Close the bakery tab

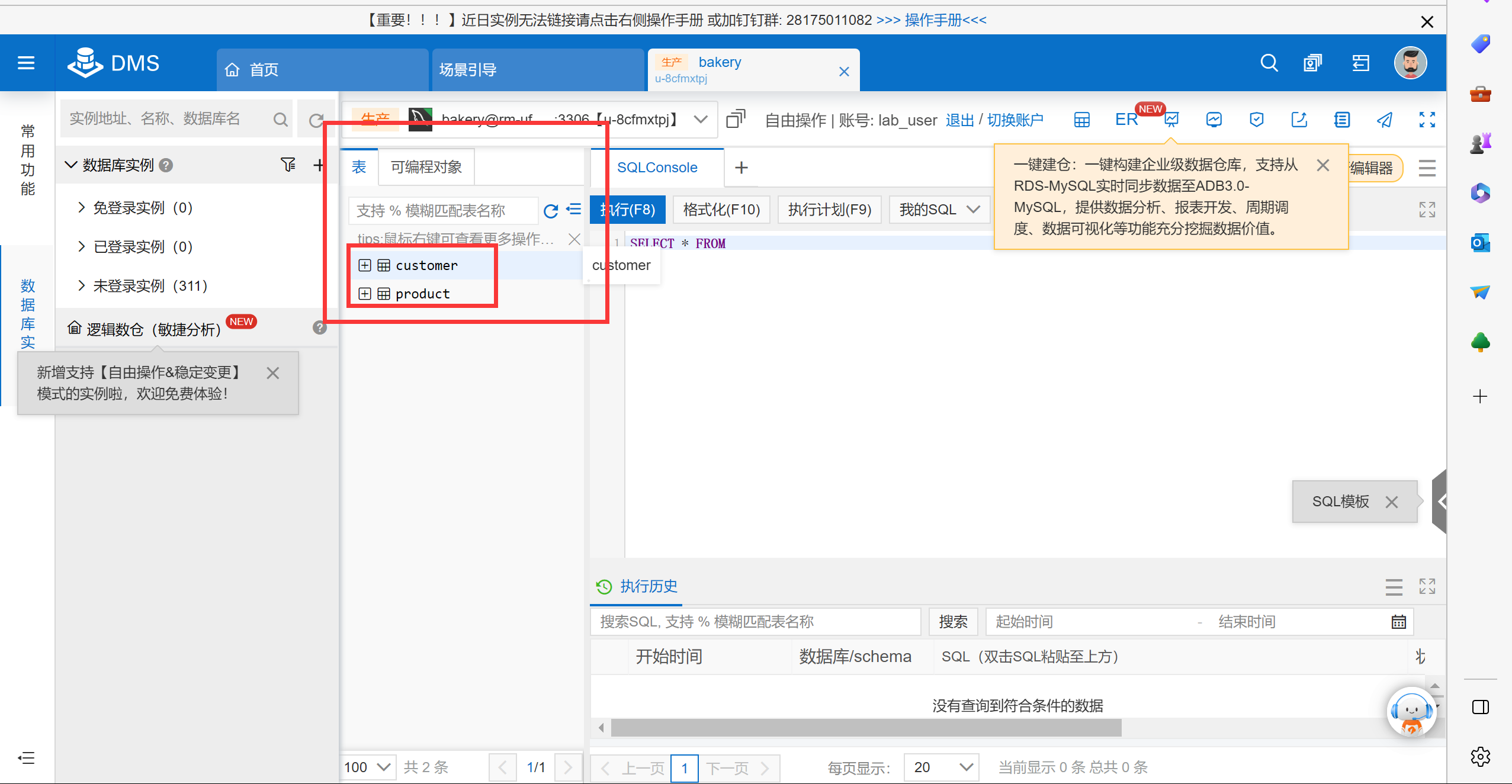(844, 72)
